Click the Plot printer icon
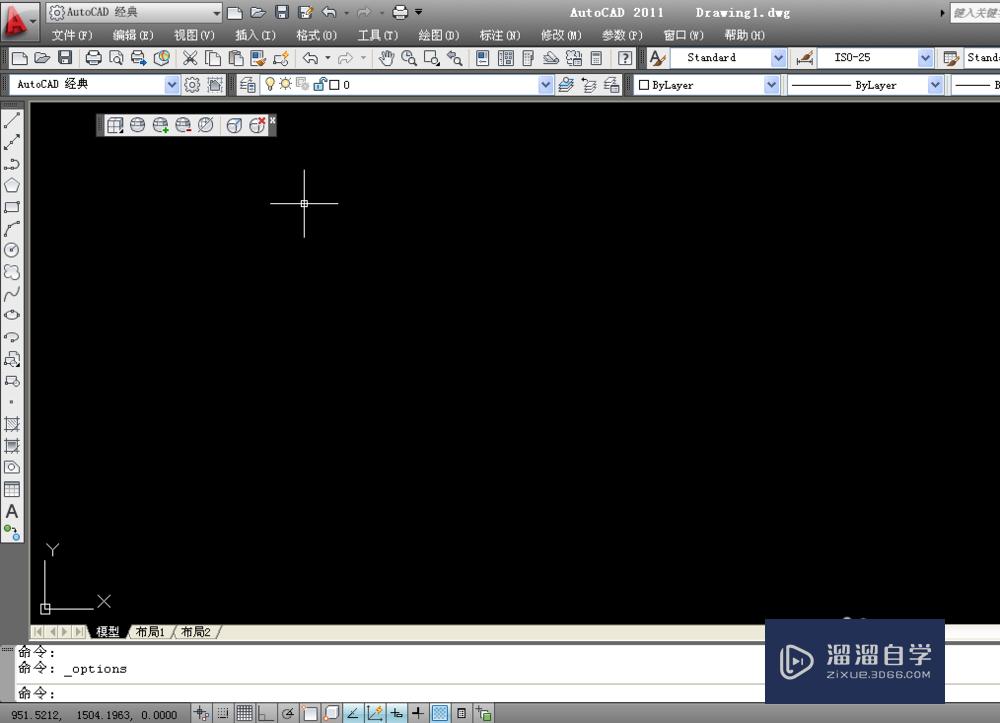The image size is (1000, 723). (x=93, y=58)
